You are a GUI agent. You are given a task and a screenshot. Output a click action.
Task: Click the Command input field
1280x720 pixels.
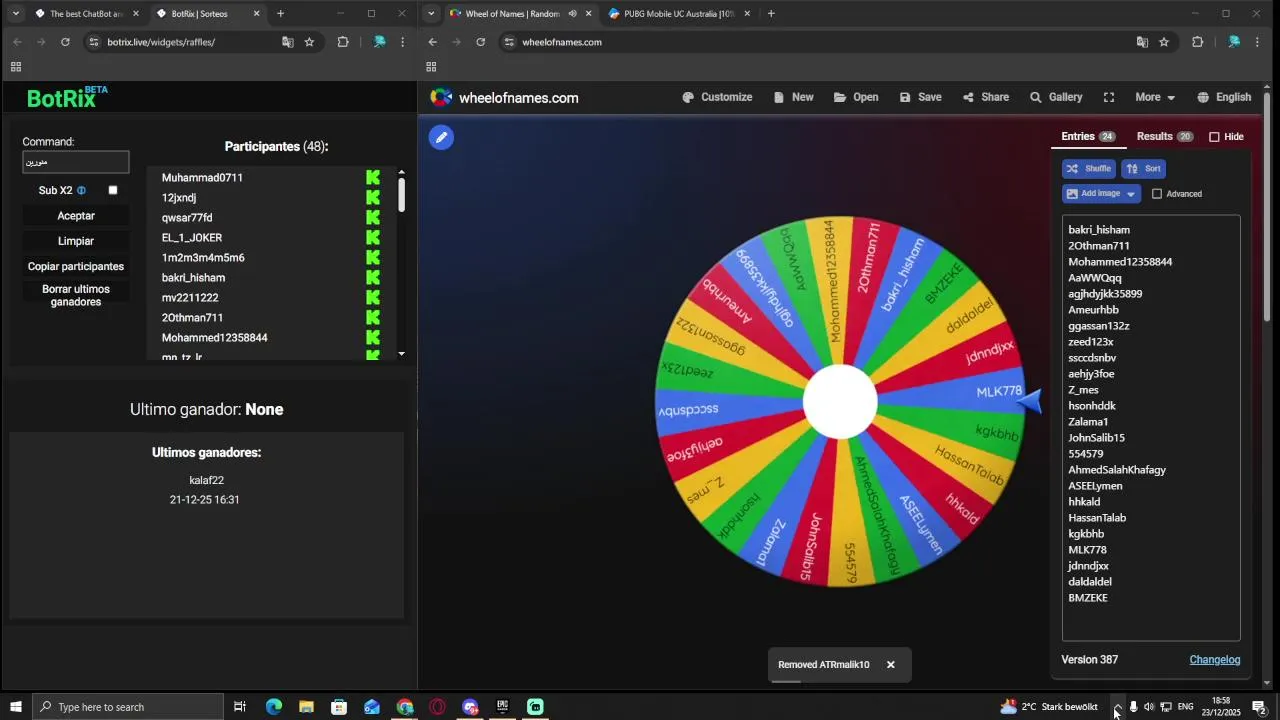(x=76, y=162)
